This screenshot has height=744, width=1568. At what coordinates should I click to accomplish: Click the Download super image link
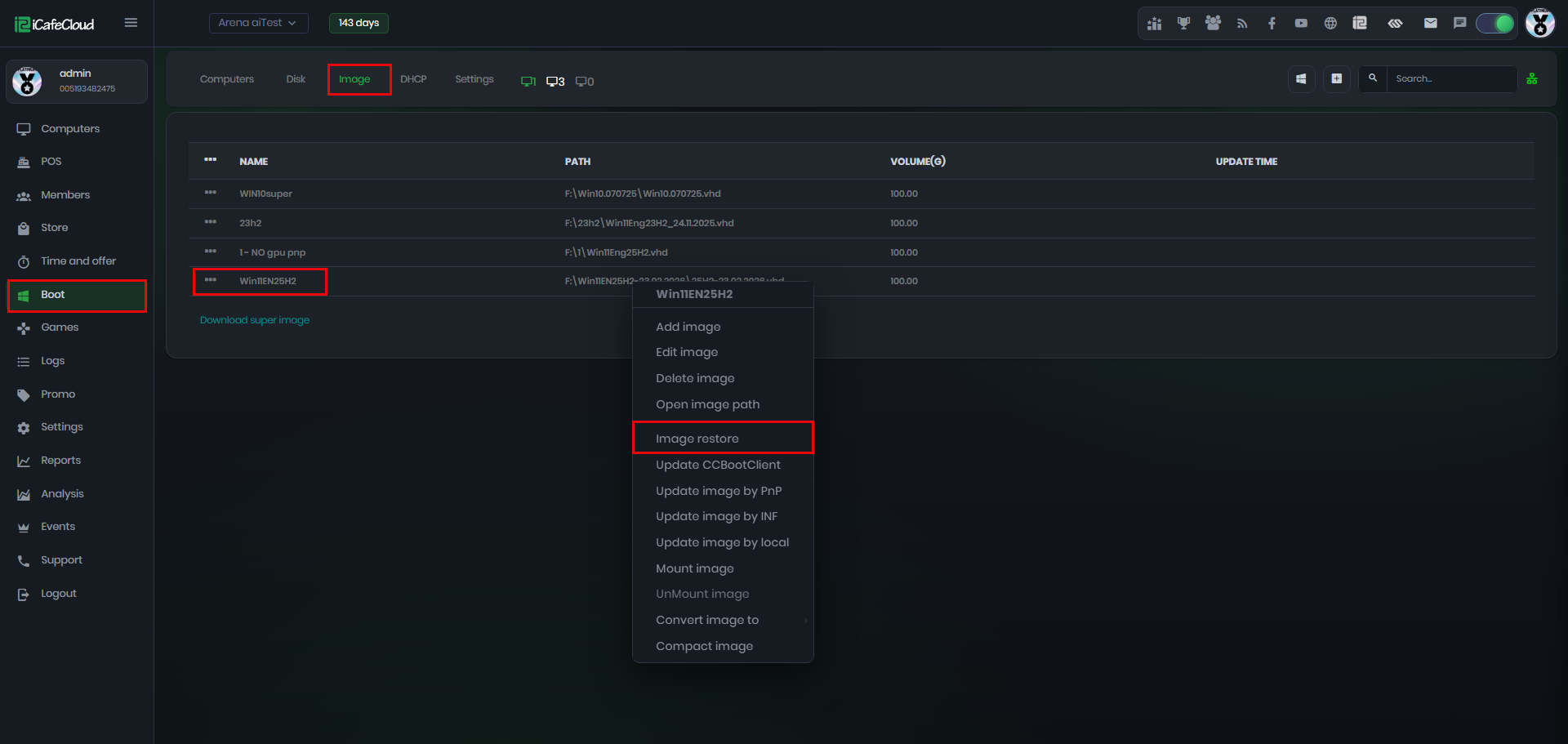255,320
